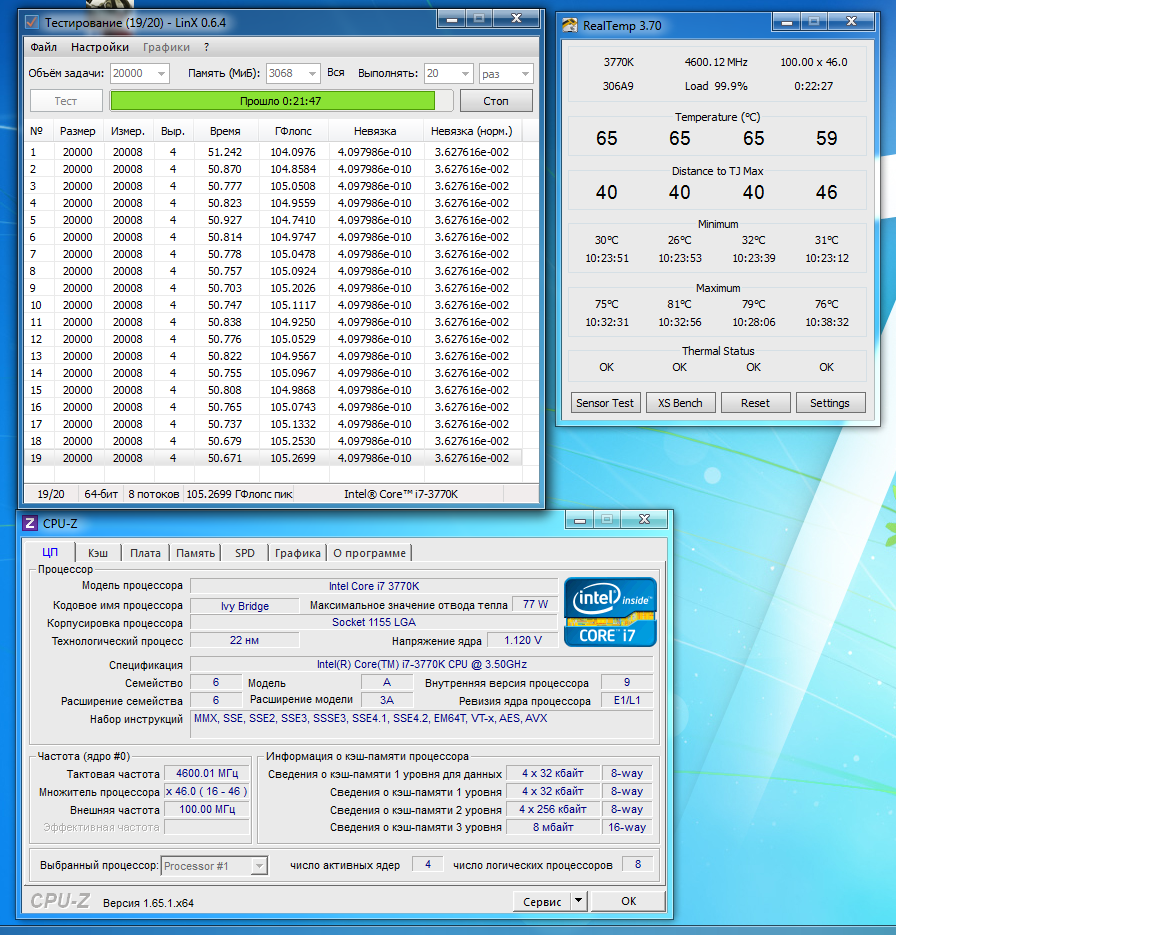Click the Стоп button in LinX
This screenshot has height=935, width=1152.
tap(496, 101)
